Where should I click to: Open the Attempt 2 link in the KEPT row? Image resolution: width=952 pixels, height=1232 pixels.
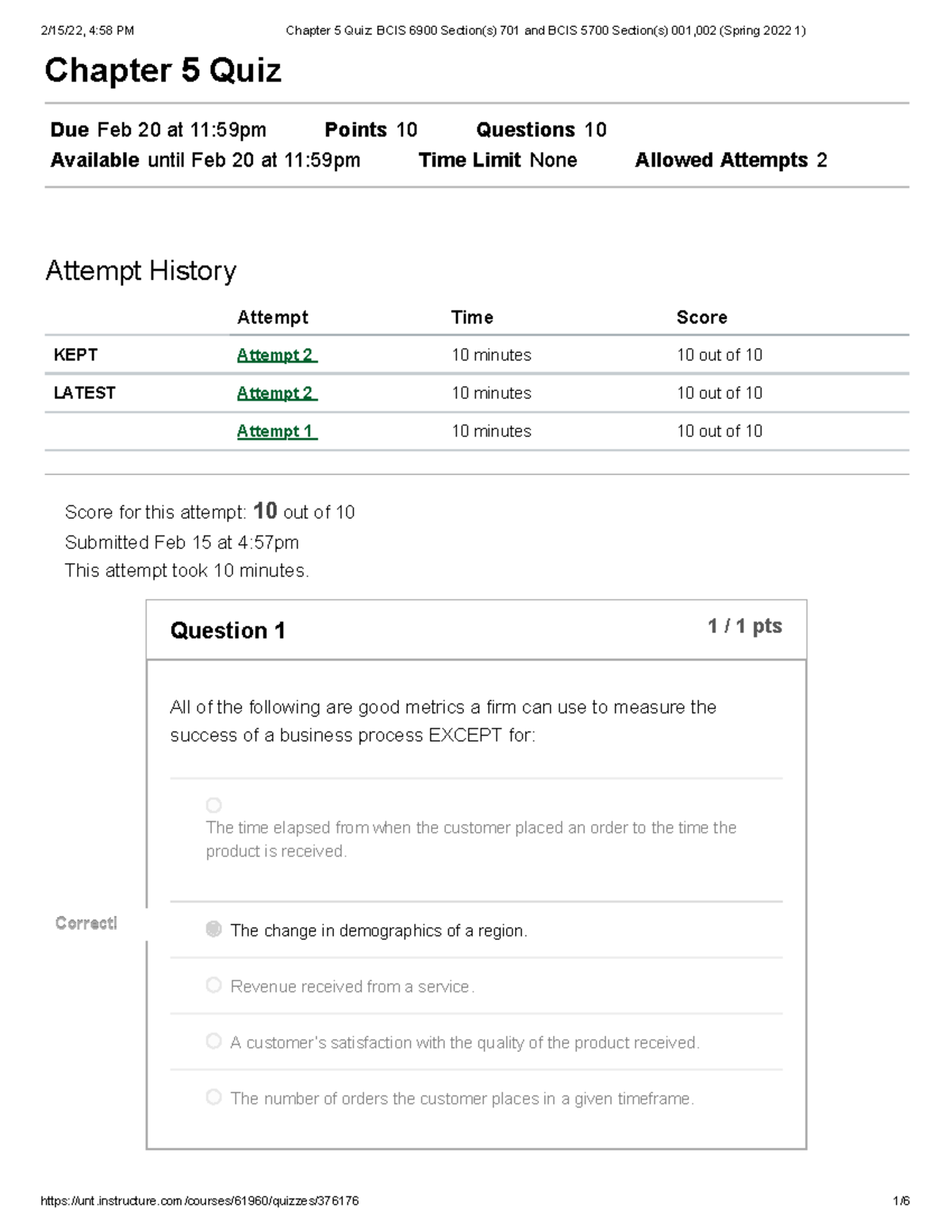tap(275, 355)
